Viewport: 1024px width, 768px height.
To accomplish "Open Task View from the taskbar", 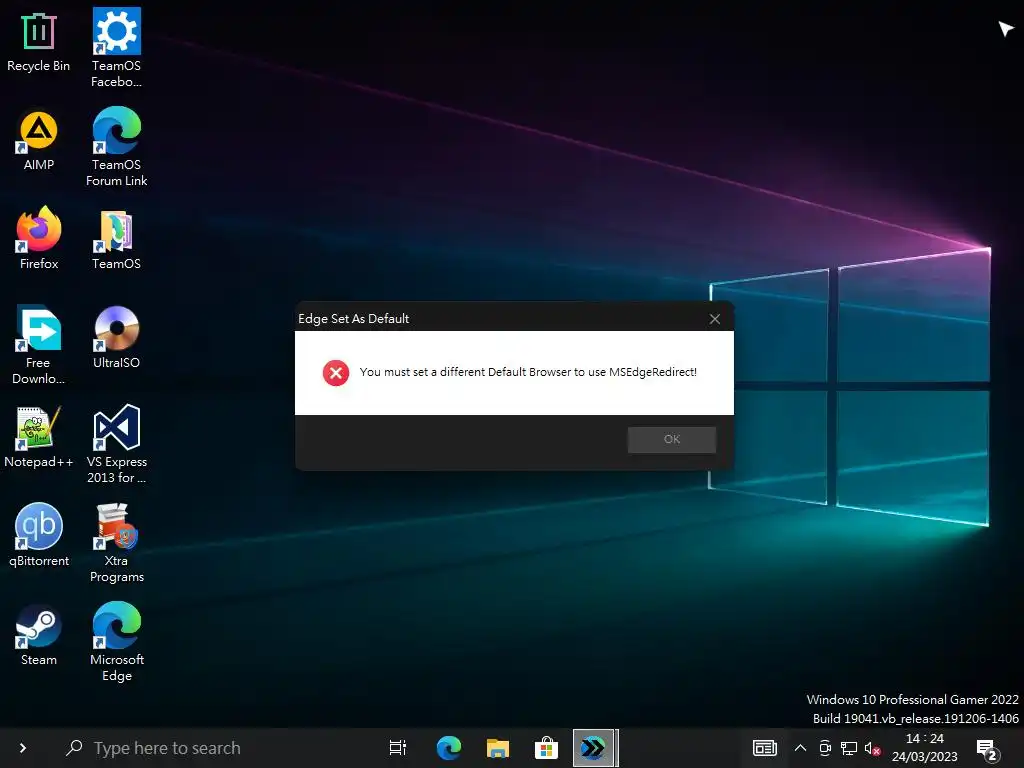I will pyautogui.click(x=398, y=748).
